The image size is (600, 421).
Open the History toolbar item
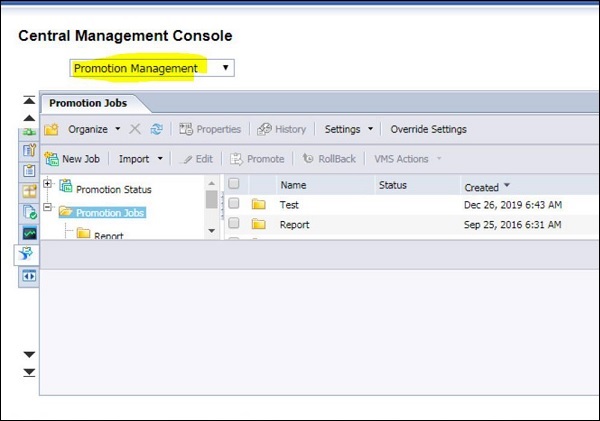[282, 129]
